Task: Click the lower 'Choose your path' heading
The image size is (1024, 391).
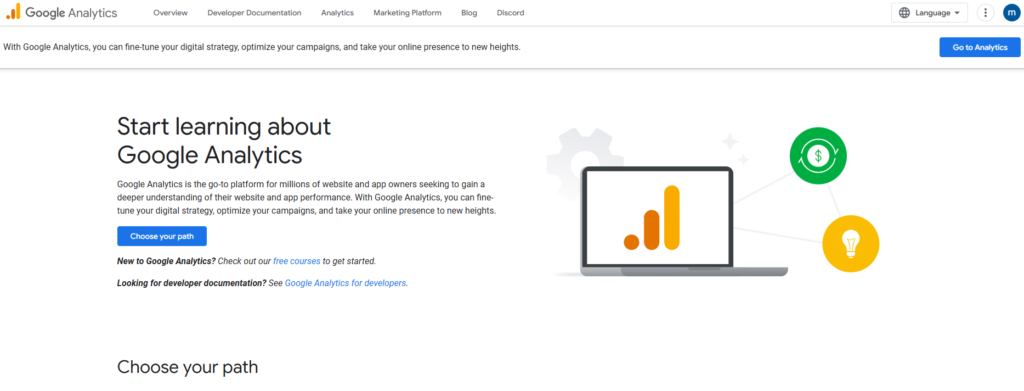Action: tap(187, 367)
